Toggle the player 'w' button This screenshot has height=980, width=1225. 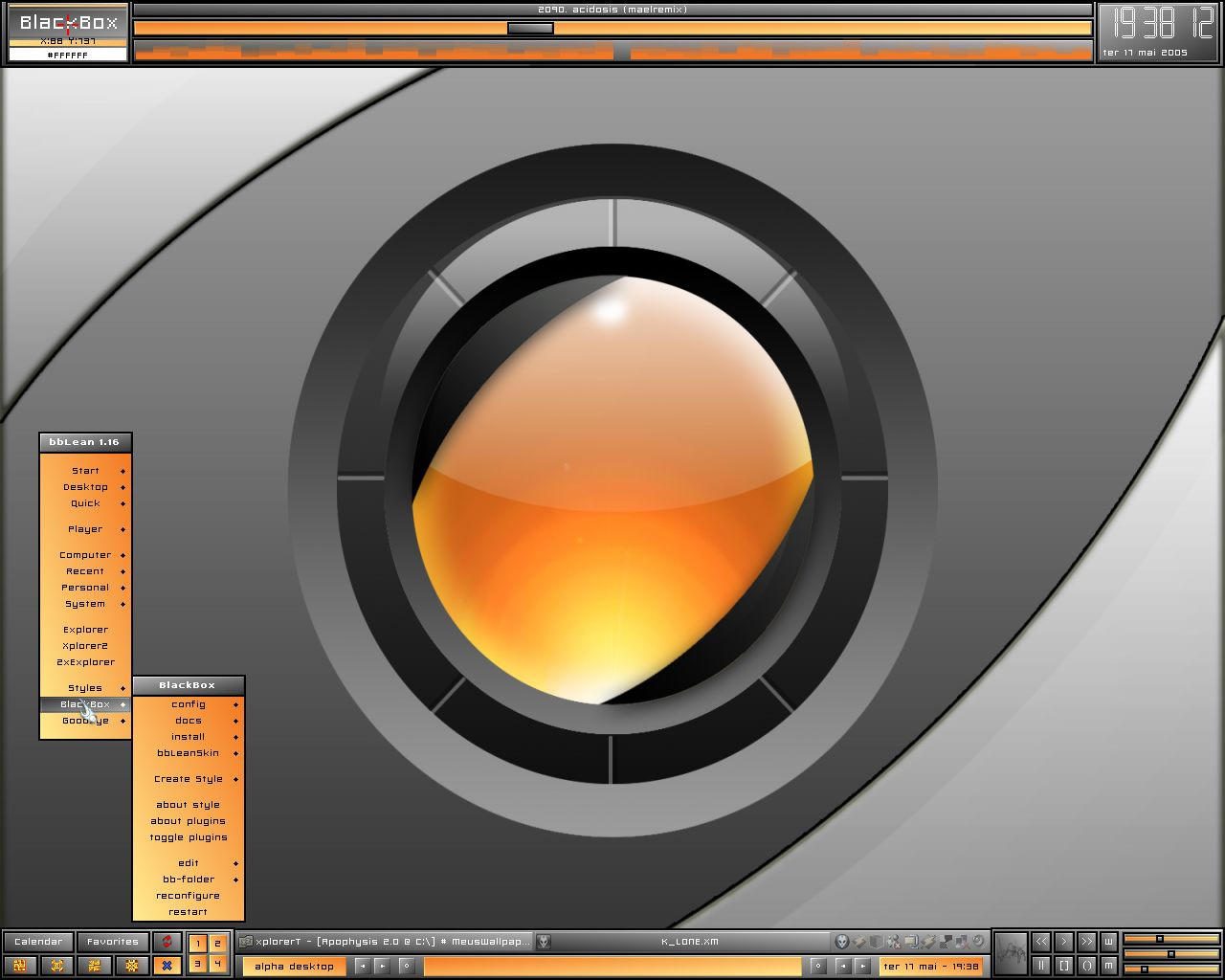[x=1109, y=942]
